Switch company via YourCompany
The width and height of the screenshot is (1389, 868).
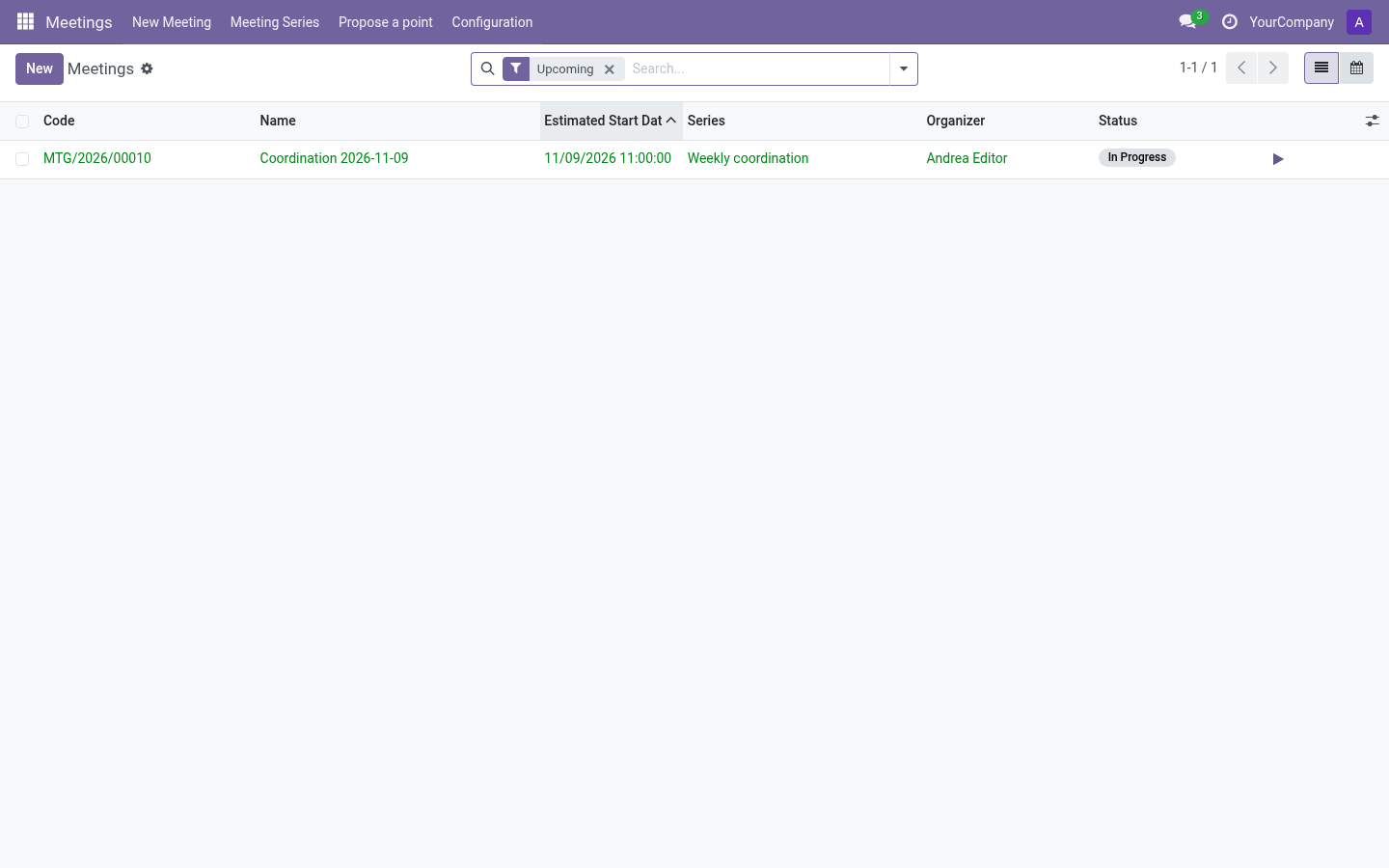[x=1292, y=22]
